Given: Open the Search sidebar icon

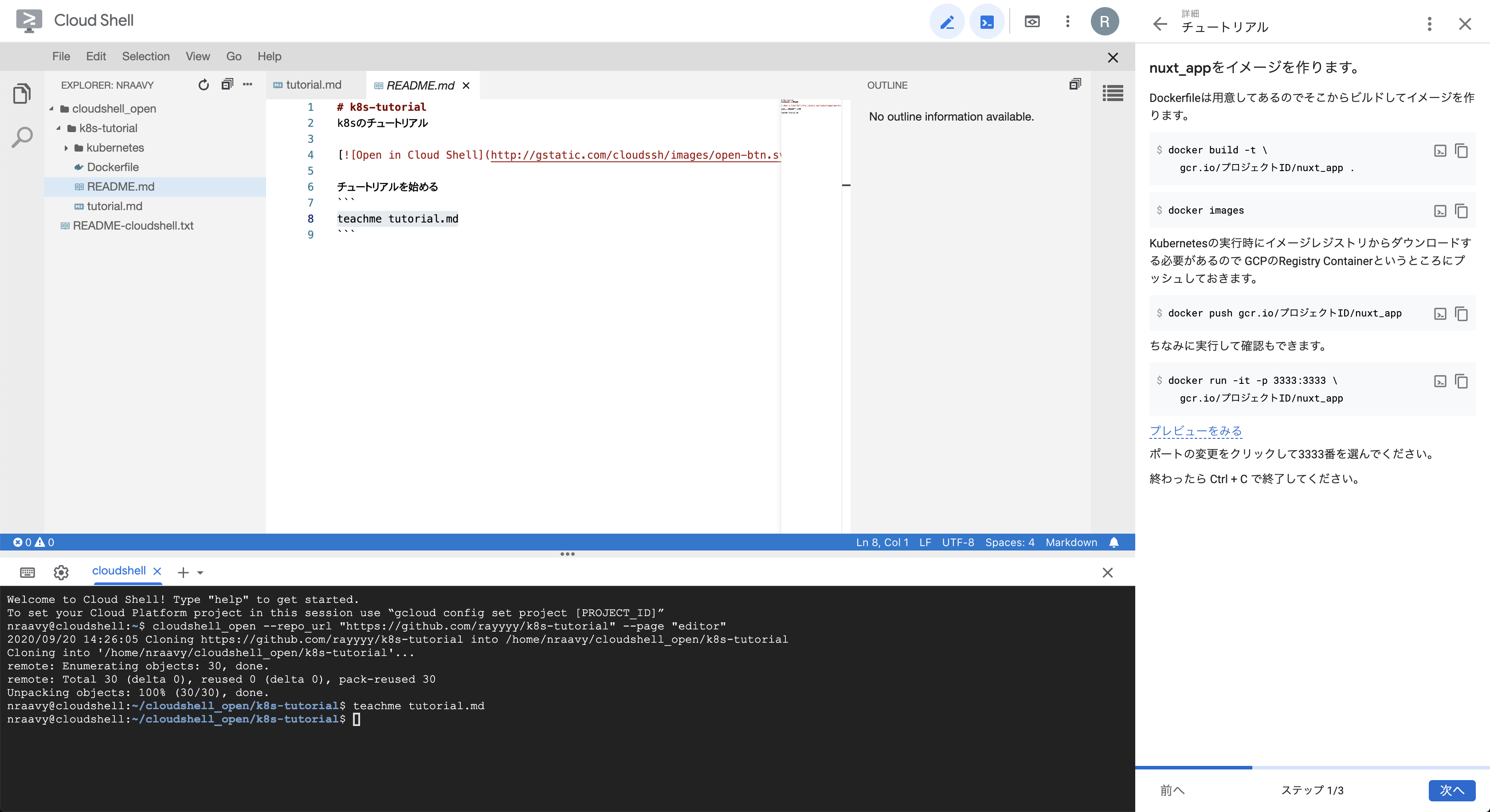Looking at the screenshot, I should pos(22,137).
